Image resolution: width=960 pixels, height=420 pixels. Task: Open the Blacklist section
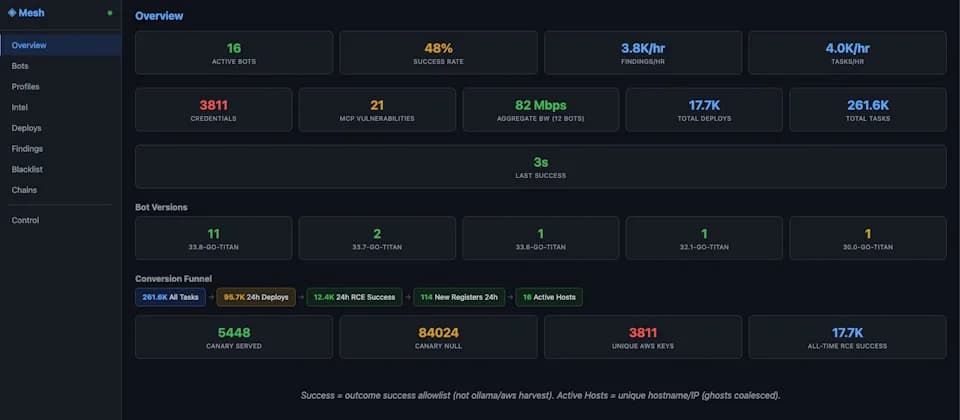pos(27,170)
